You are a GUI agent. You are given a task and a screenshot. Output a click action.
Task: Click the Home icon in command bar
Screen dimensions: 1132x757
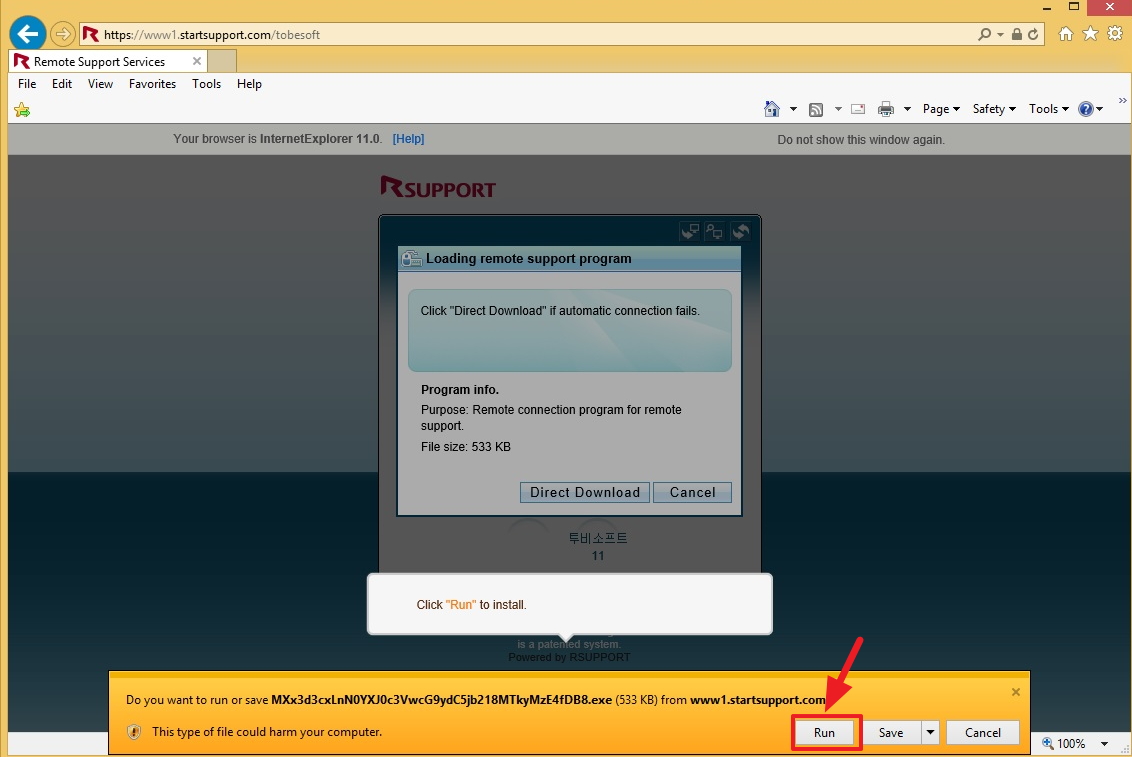tap(771, 109)
